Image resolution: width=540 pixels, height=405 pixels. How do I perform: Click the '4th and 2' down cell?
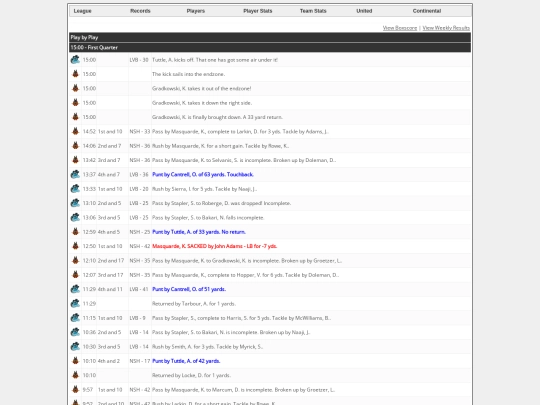109,361
